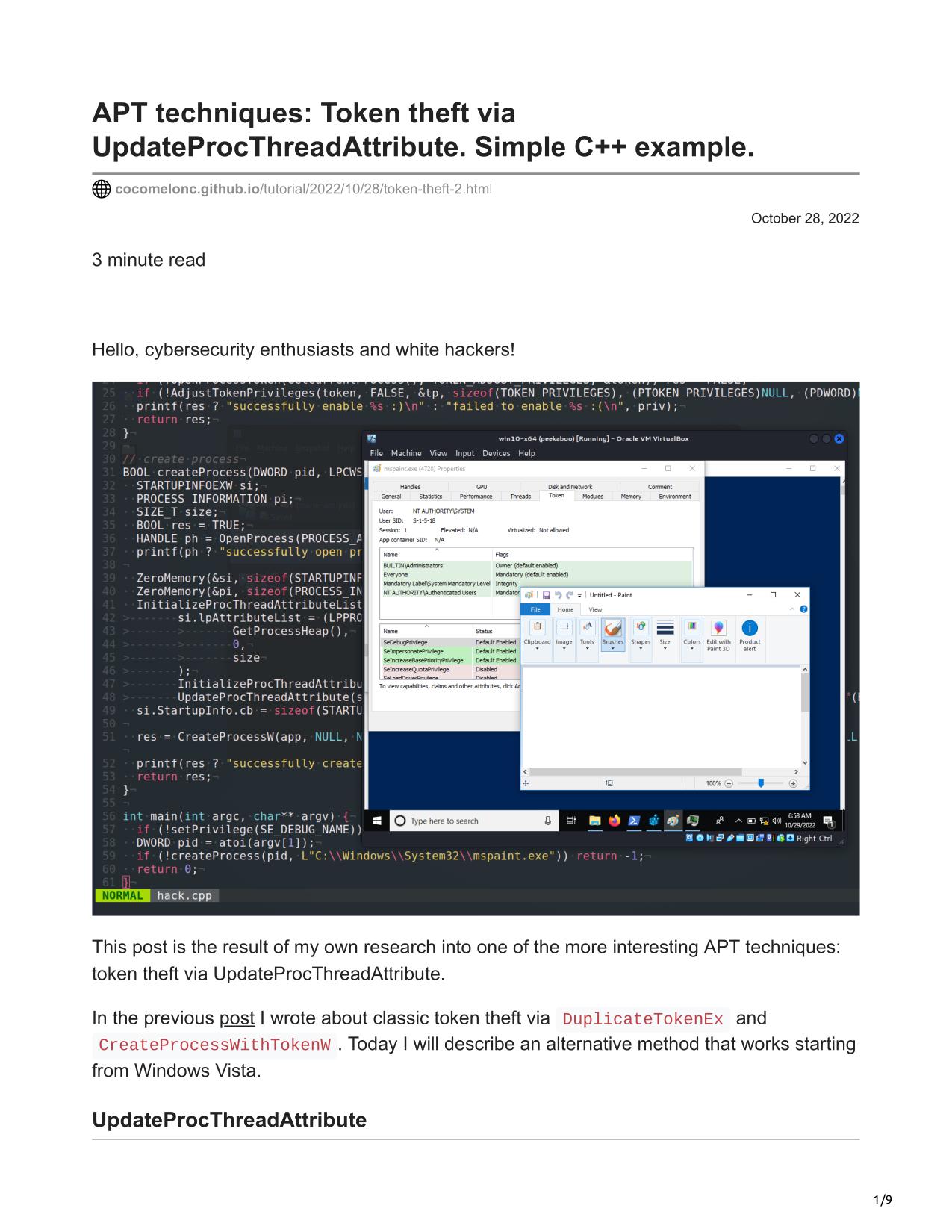Open the notification center icon
The width and height of the screenshot is (952, 1232).
[x=828, y=821]
